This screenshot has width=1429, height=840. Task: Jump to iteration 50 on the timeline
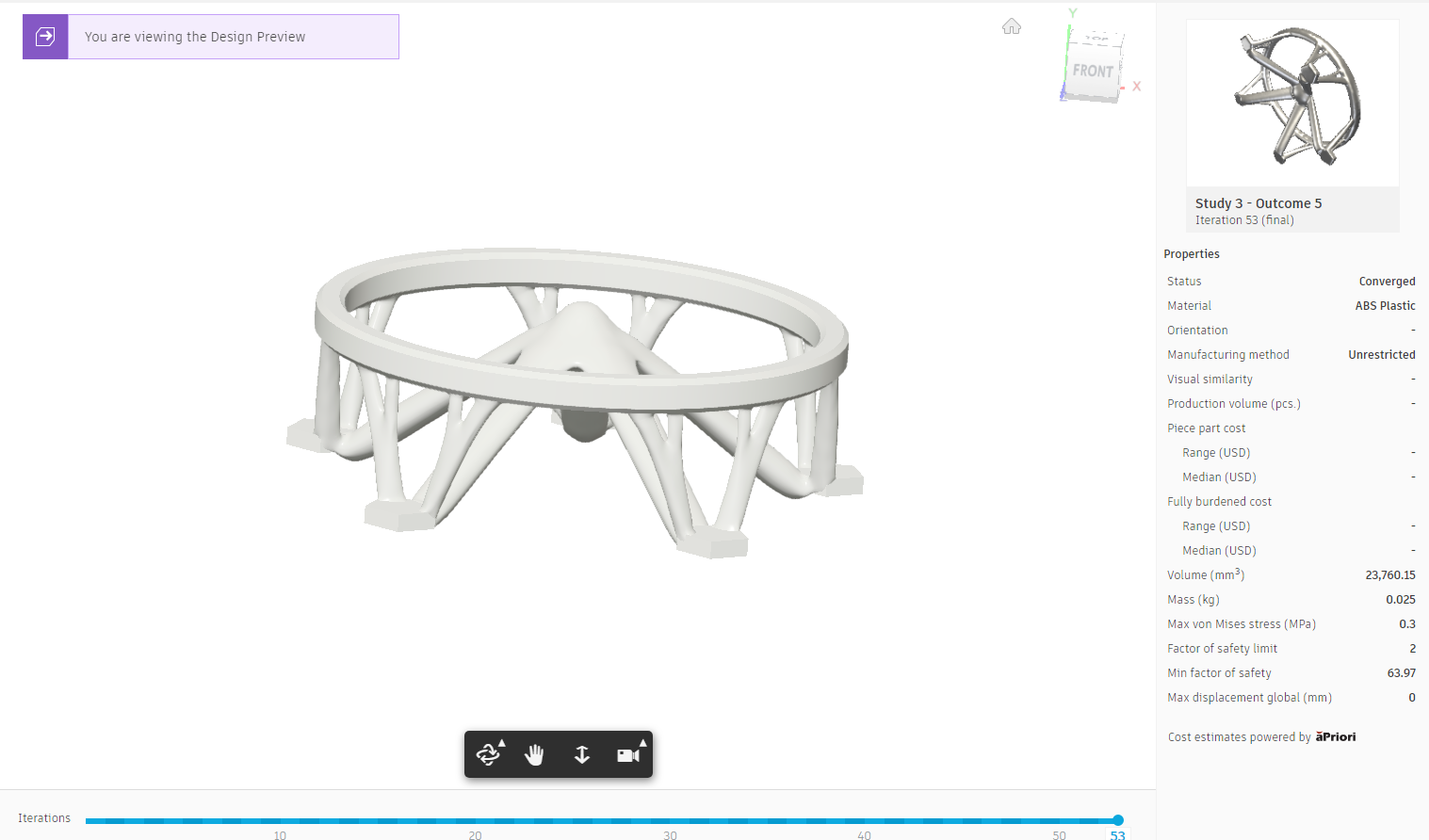pos(1059,834)
